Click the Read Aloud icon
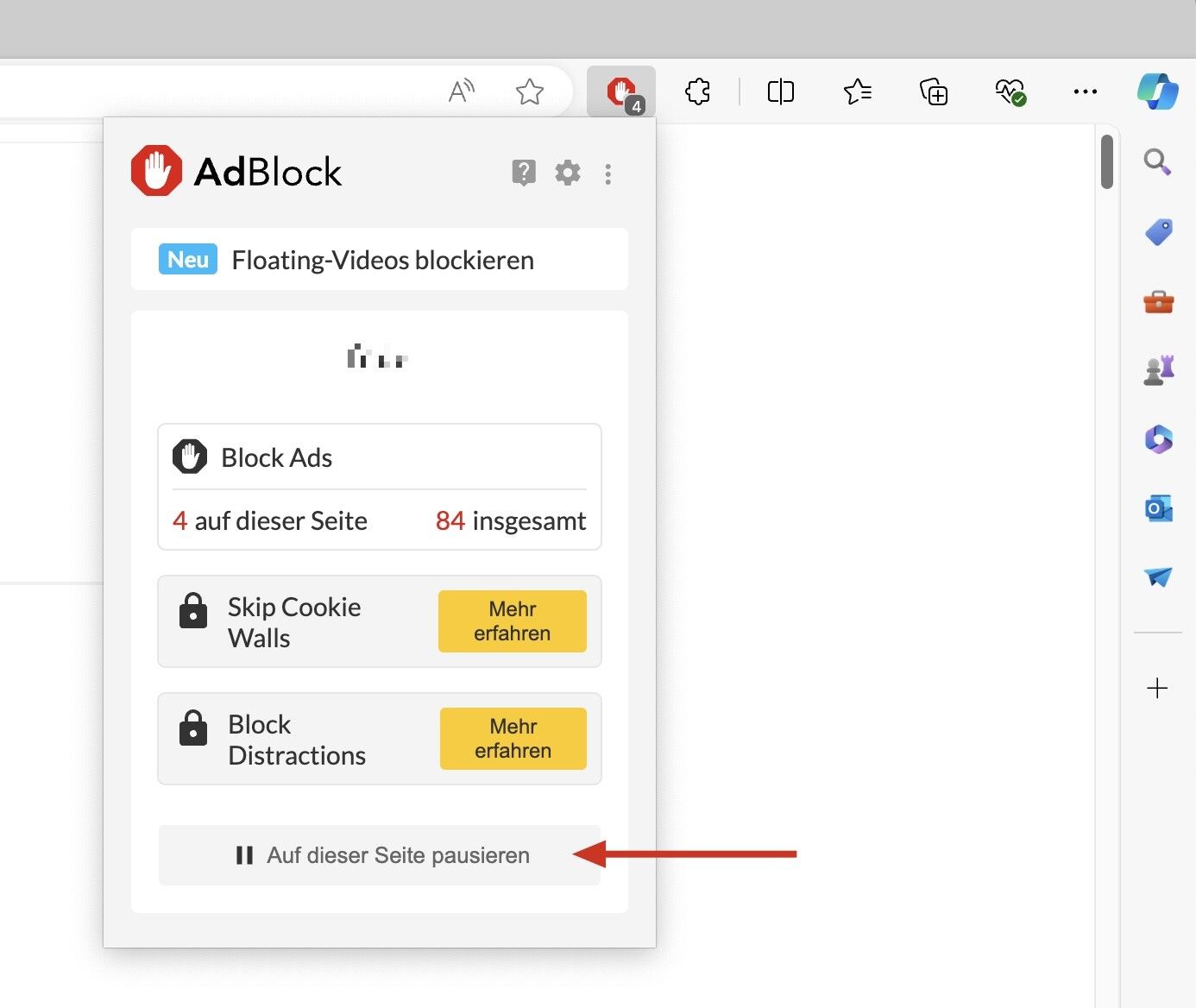The height and width of the screenshot is (1008, 1196). pyautogui.click(x=462, y=91)
